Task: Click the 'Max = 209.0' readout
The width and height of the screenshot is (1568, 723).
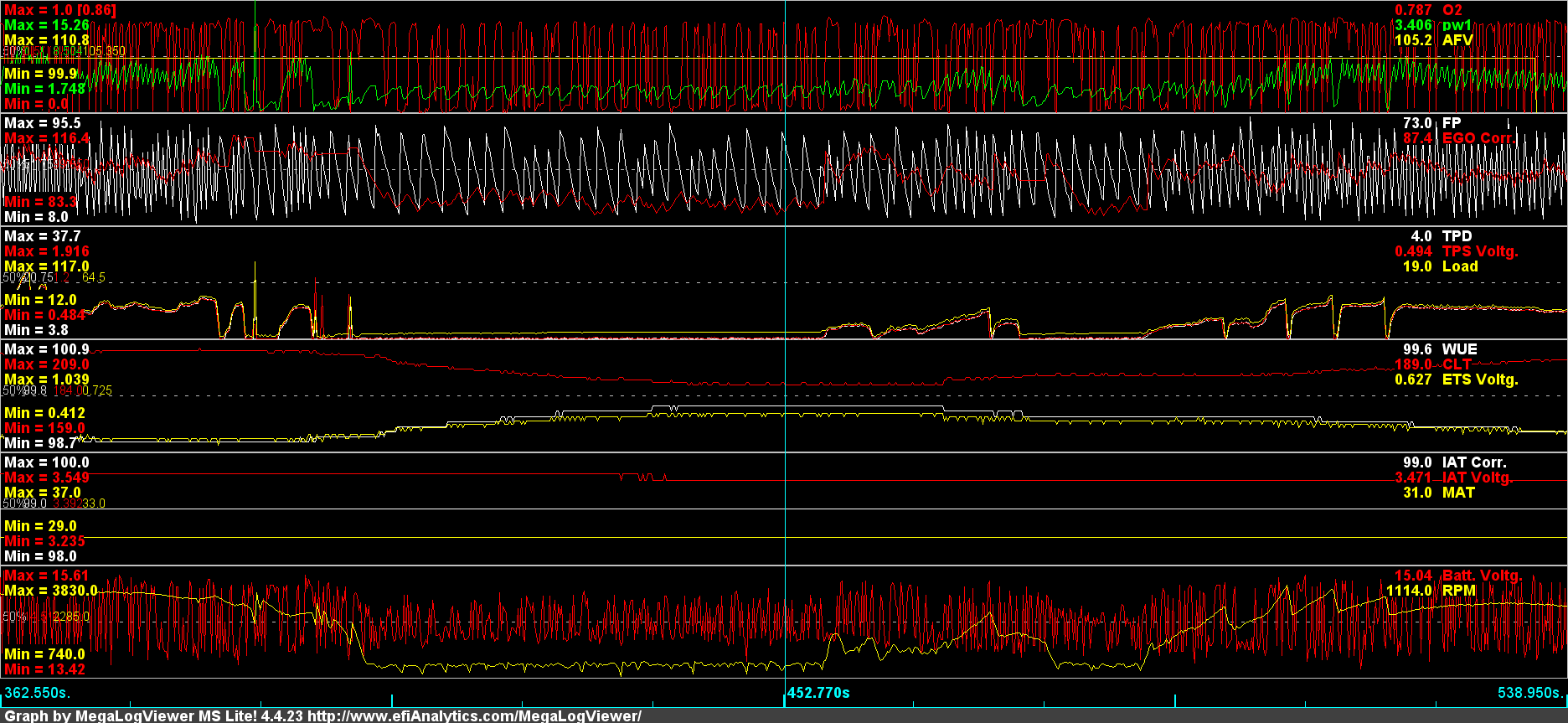Action: click(x=46, y=364)
